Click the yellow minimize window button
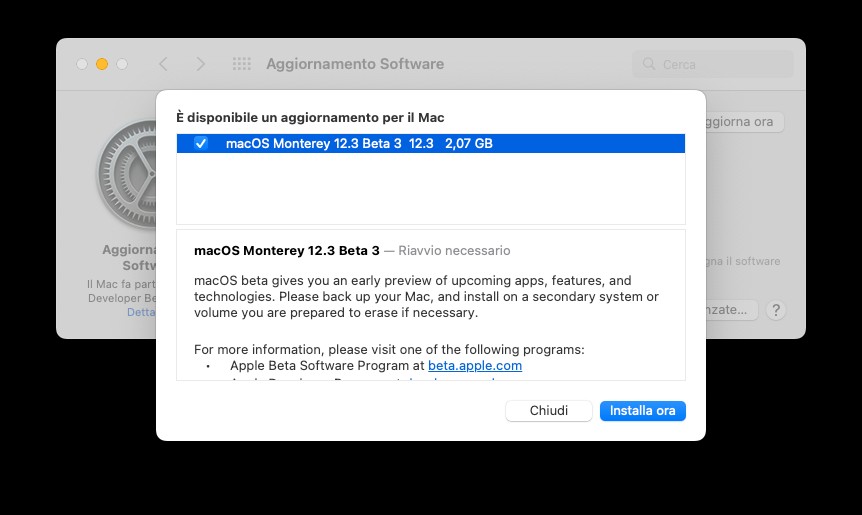862x515 pixels. click(102, 64)
